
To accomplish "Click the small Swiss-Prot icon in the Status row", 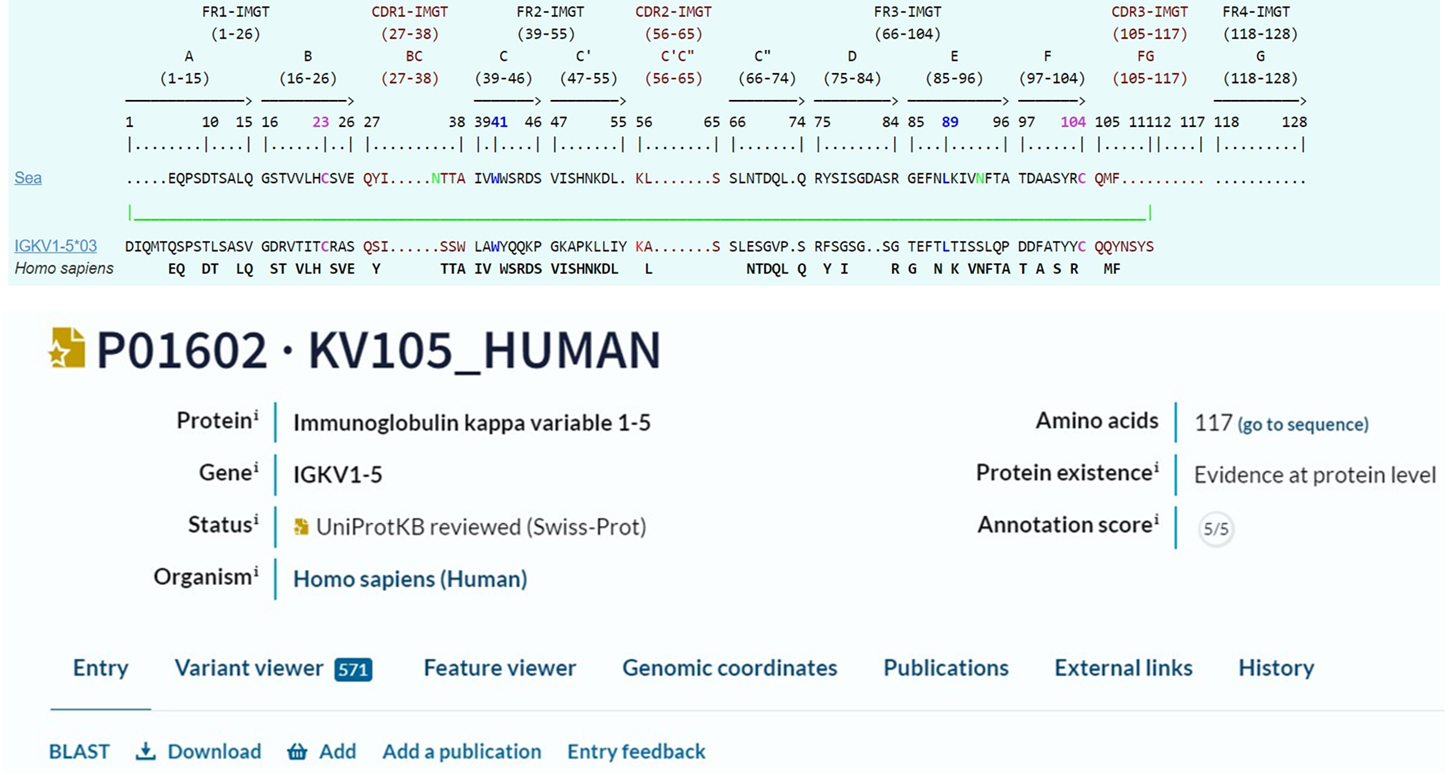I will point(301,526).
